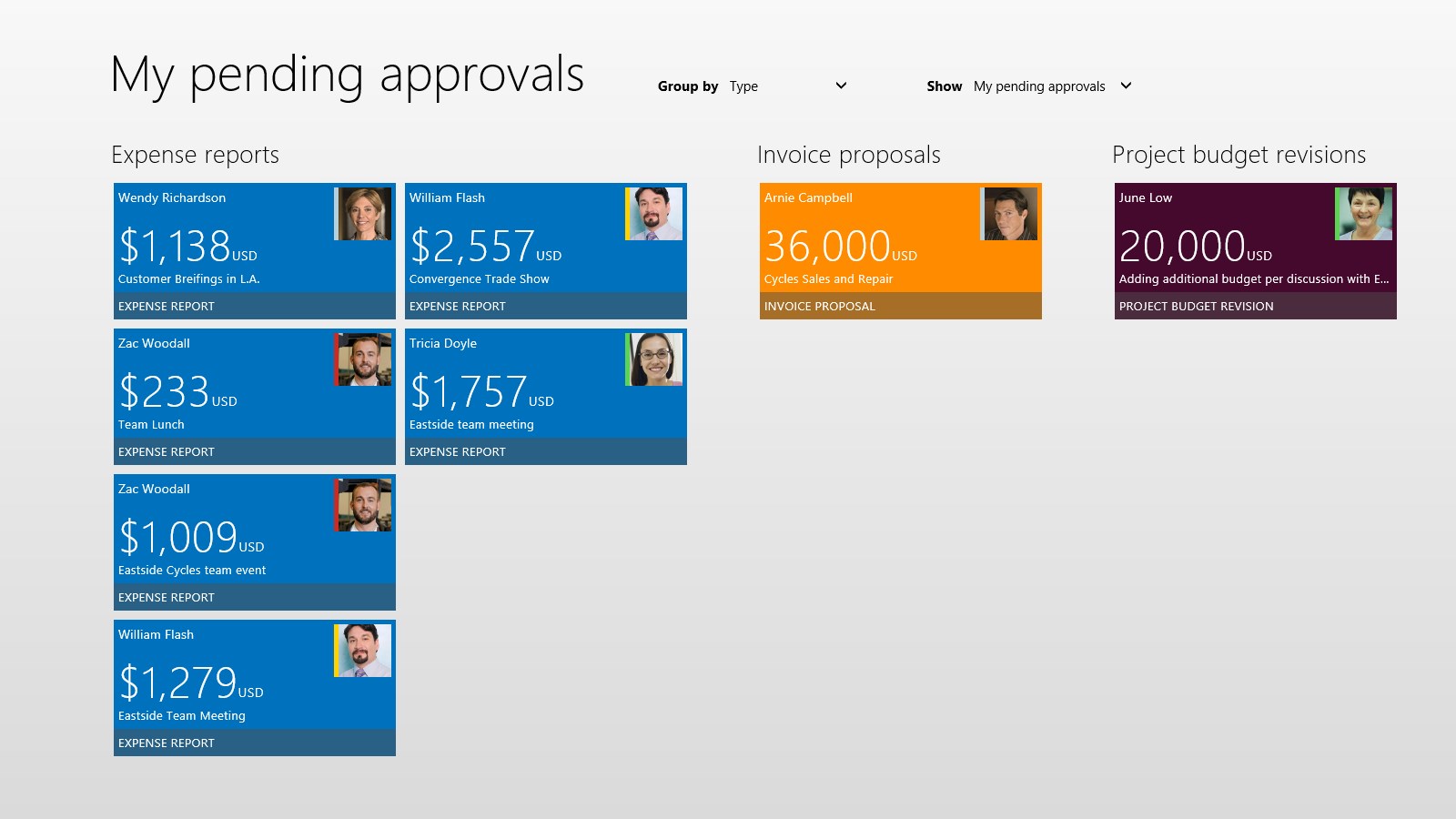Click June Low's profile photo
The height and width of the screenshot is (819, 1456).
[1364, 214]
